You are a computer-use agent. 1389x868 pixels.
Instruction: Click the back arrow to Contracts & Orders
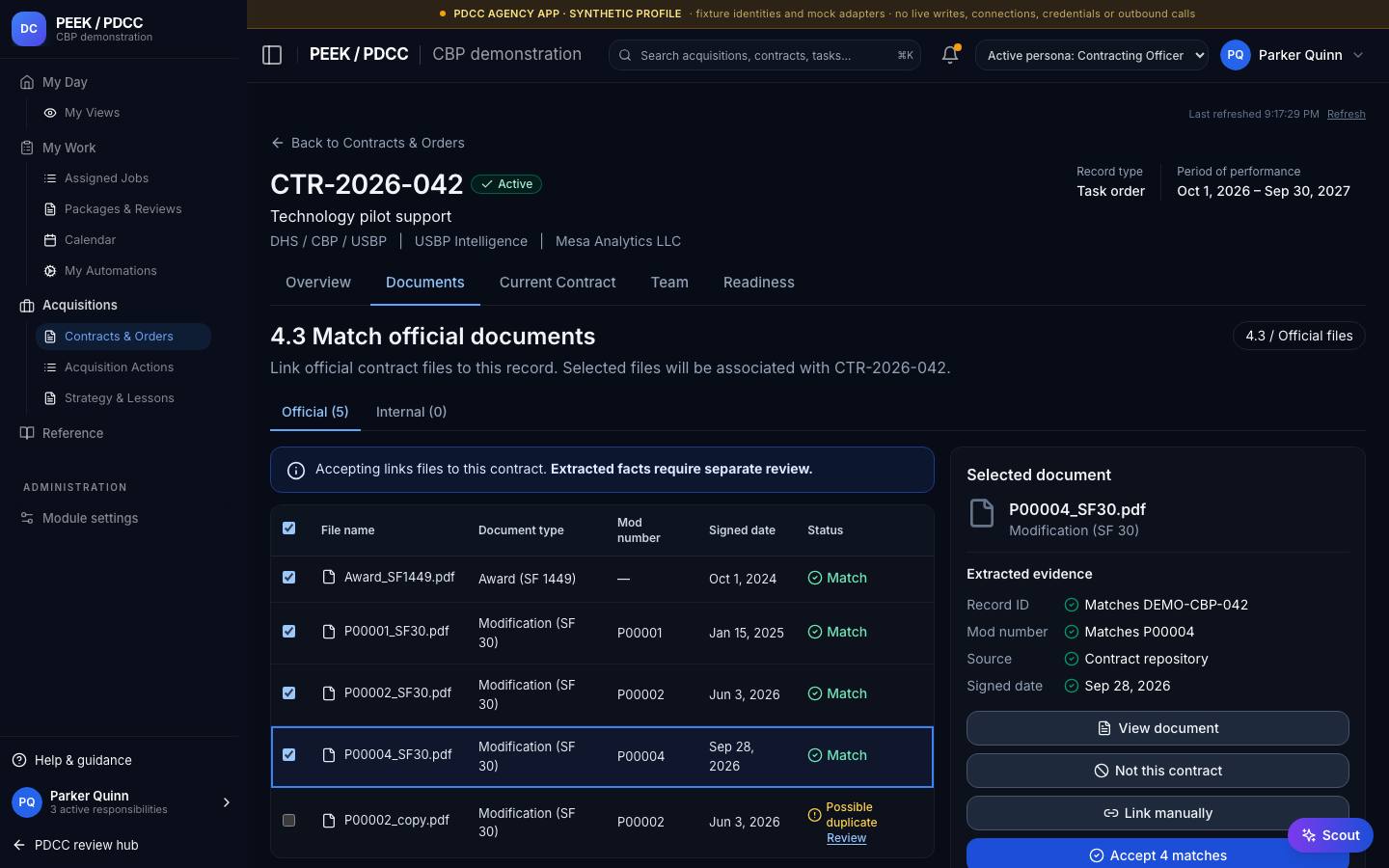pyautogui.click(x=278, y=143)
